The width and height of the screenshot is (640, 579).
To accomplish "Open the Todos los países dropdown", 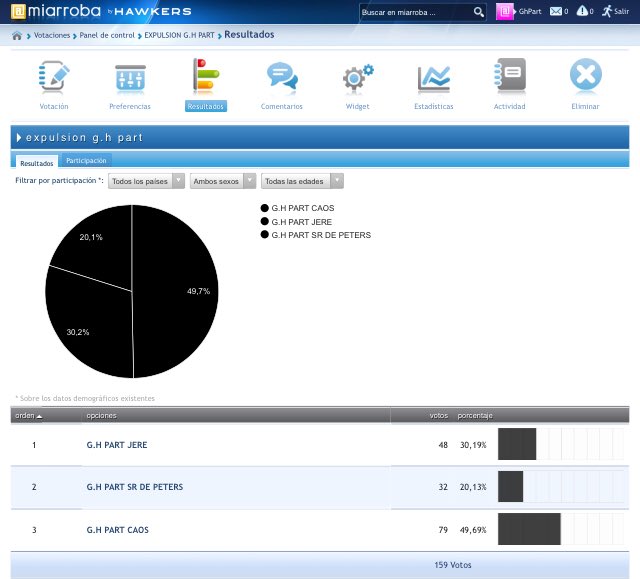I will point(146,181).
